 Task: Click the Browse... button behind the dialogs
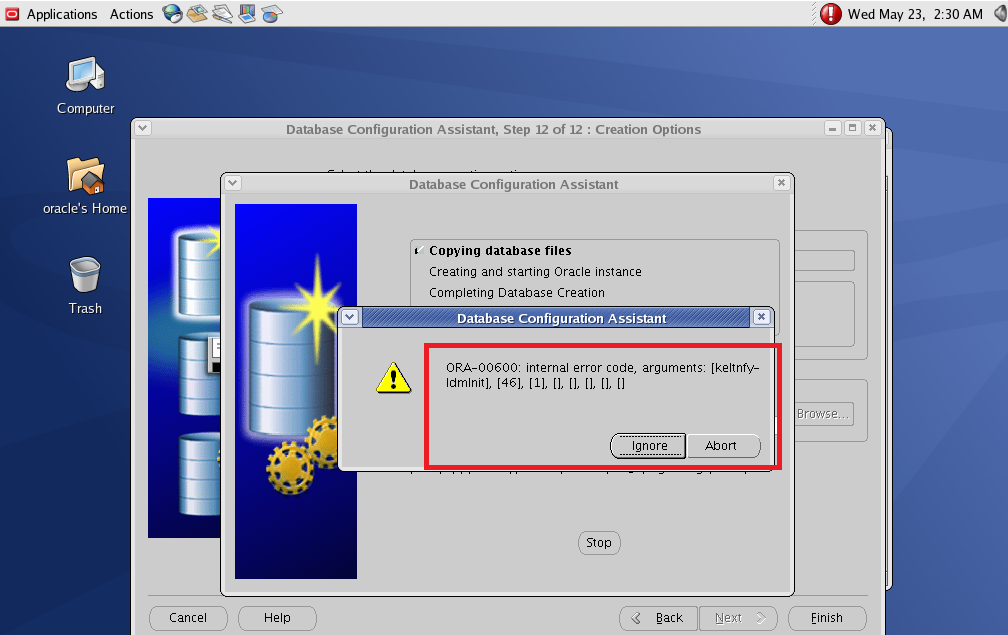[823, 414]
